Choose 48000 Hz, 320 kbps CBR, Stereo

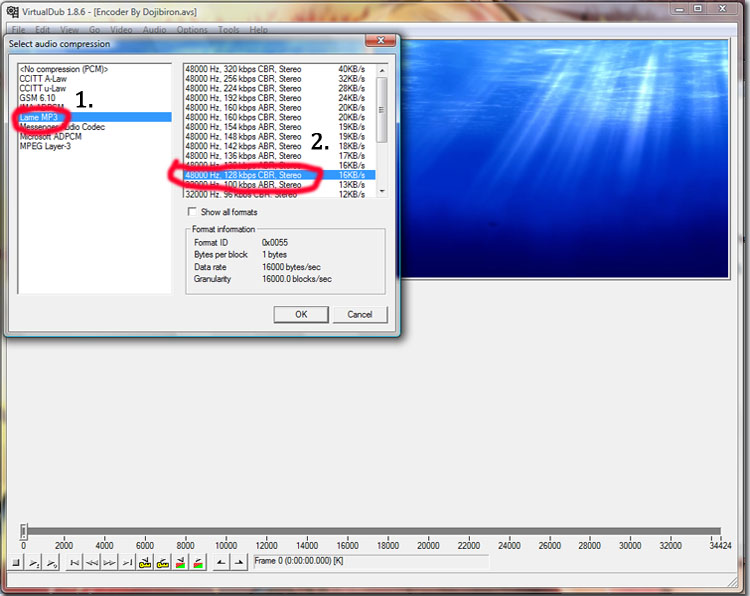(280, 69)
